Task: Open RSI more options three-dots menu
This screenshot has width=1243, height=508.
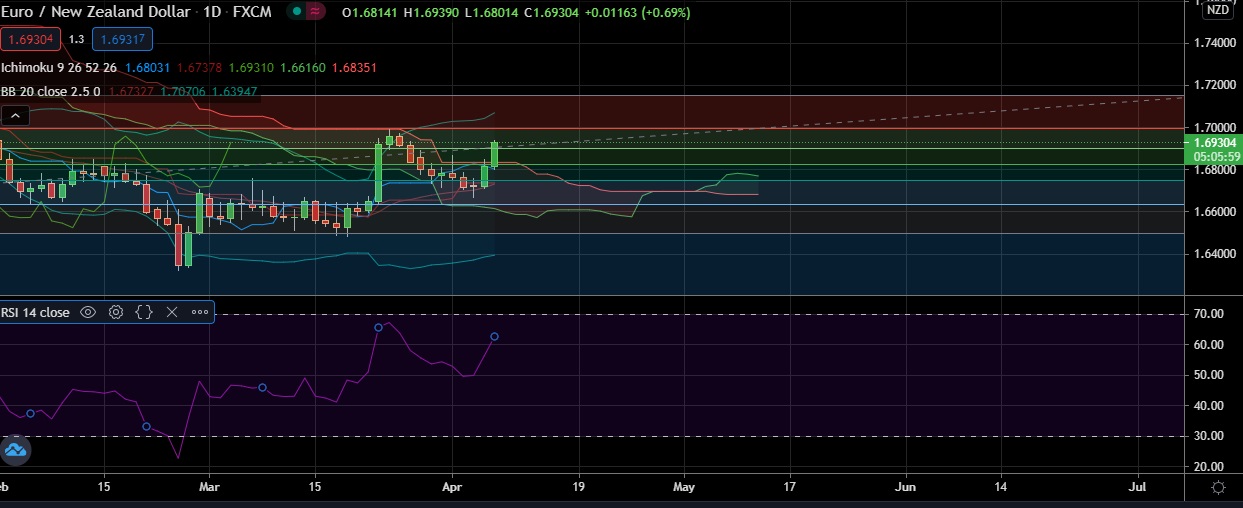Action: [199, 312]
